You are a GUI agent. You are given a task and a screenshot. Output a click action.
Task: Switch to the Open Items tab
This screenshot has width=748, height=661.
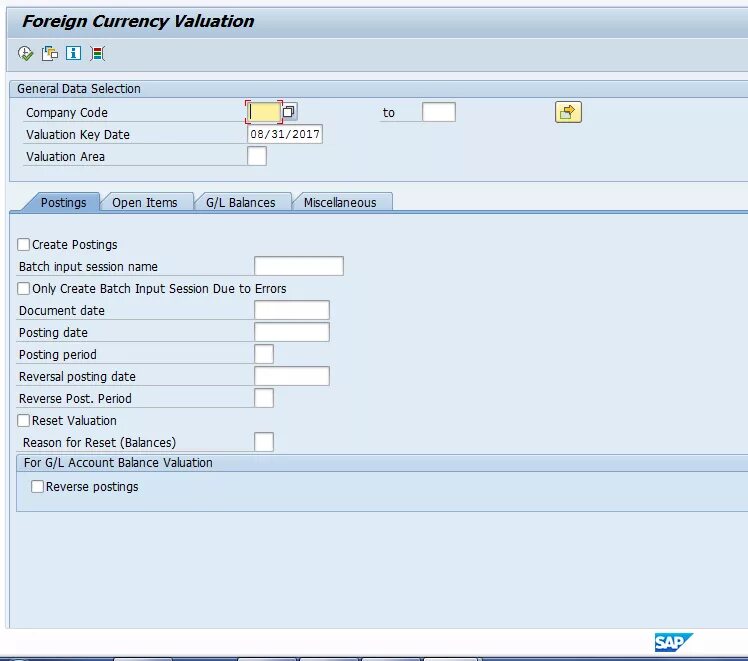[145, 203]
